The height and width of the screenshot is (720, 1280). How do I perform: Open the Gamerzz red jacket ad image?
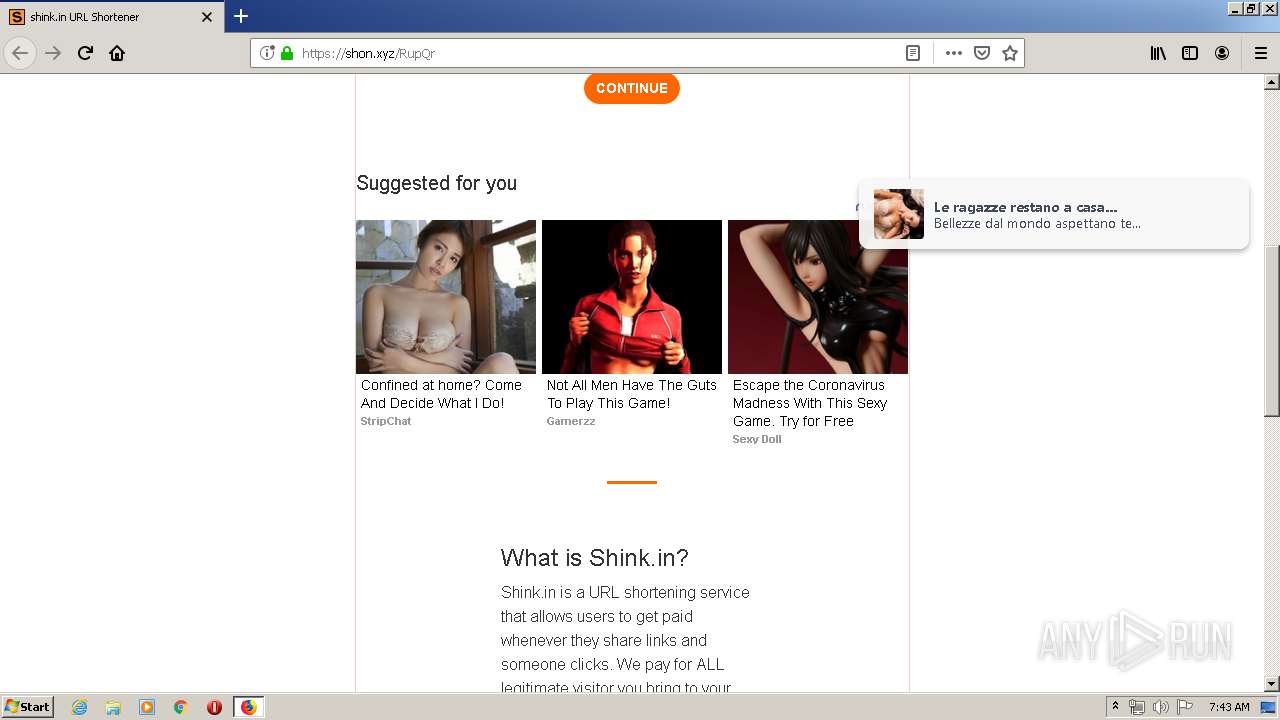coord(632,297)
